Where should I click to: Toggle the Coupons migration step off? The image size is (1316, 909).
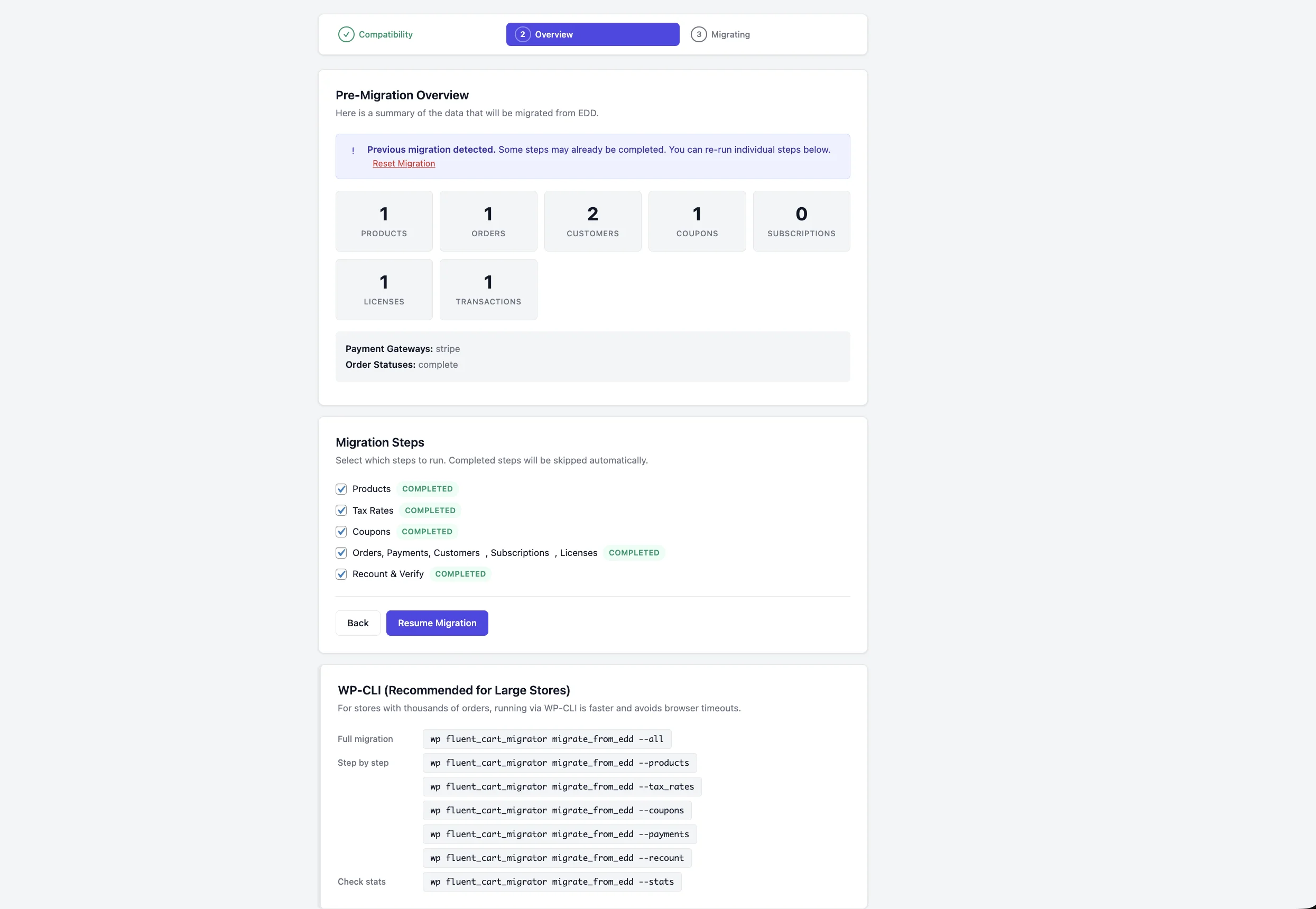click(341, 531)
